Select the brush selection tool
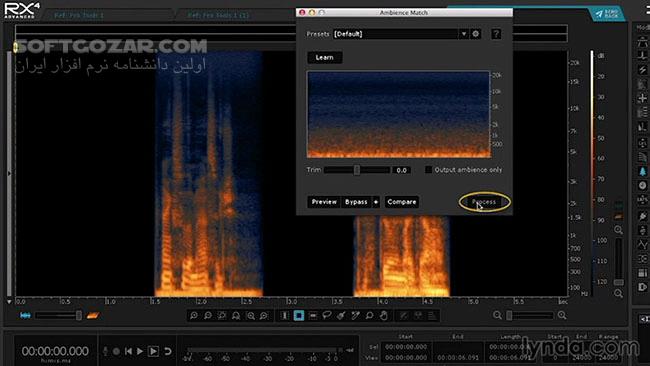 tap(341, 316)
